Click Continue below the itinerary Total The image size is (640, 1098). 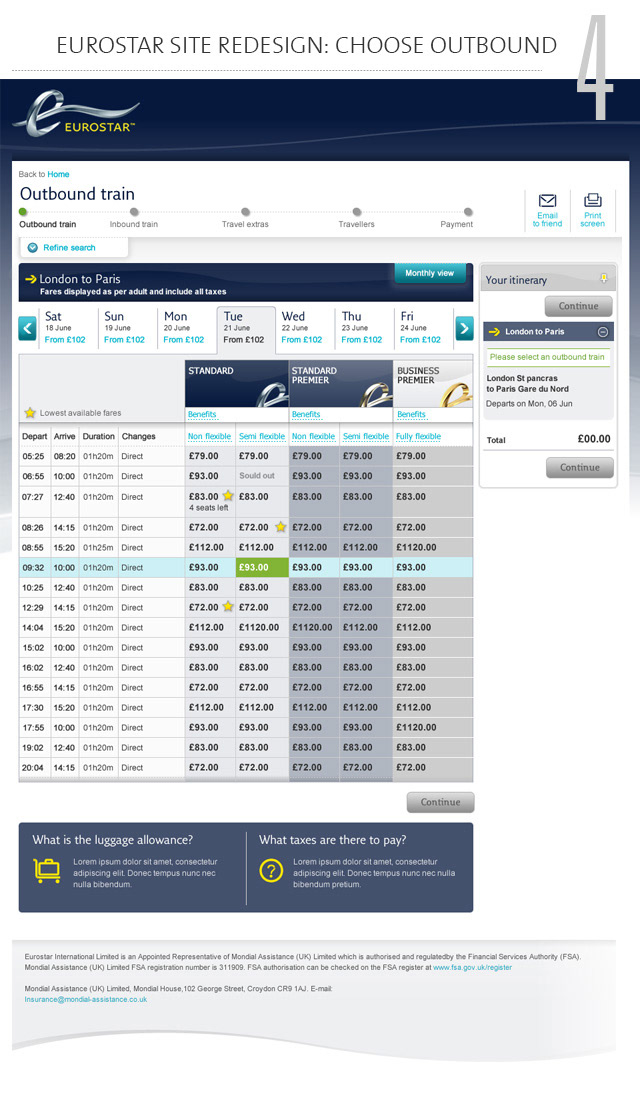pyautogui.click(x=579, y=467)
